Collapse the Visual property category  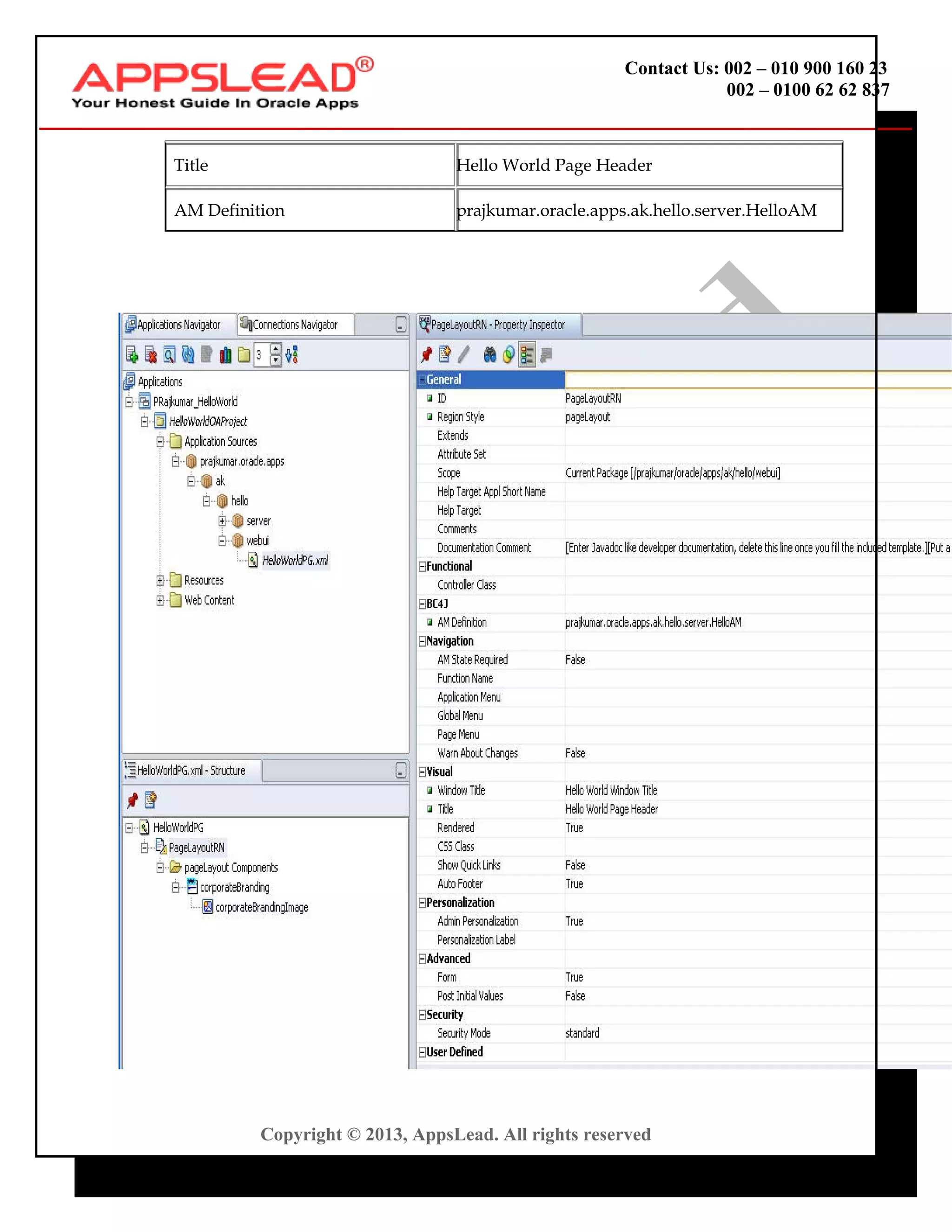pos(422,772)
